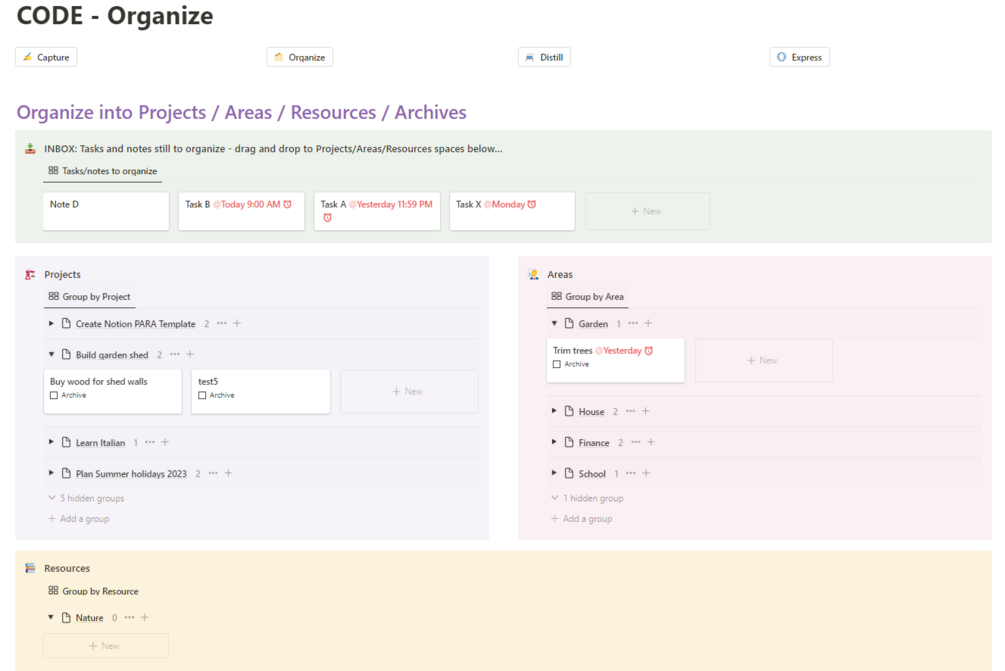
Task: Enable Archive checkbox on Trim trees card
Action: tap(557, 364)
